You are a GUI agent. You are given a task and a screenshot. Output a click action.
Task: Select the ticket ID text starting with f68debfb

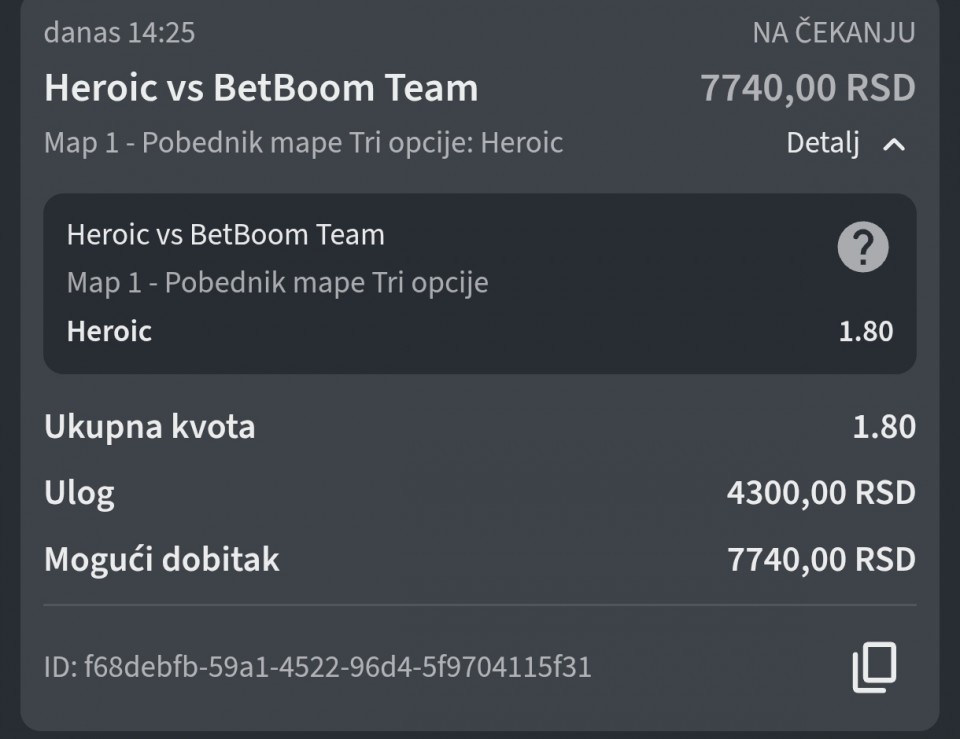pyautogui.click(x=317, y=666)
